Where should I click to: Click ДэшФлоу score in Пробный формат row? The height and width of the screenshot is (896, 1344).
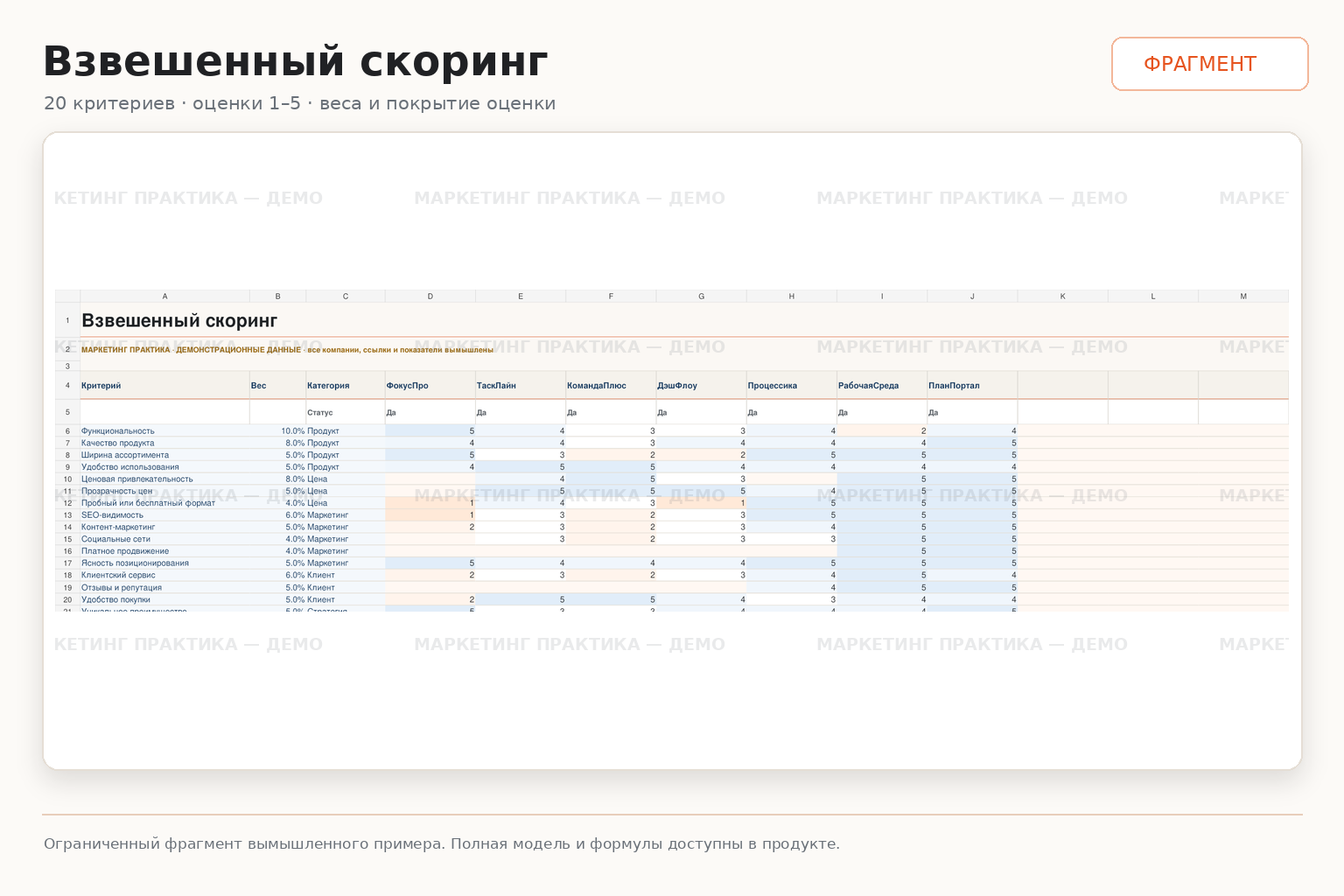(x=701, y=503)
